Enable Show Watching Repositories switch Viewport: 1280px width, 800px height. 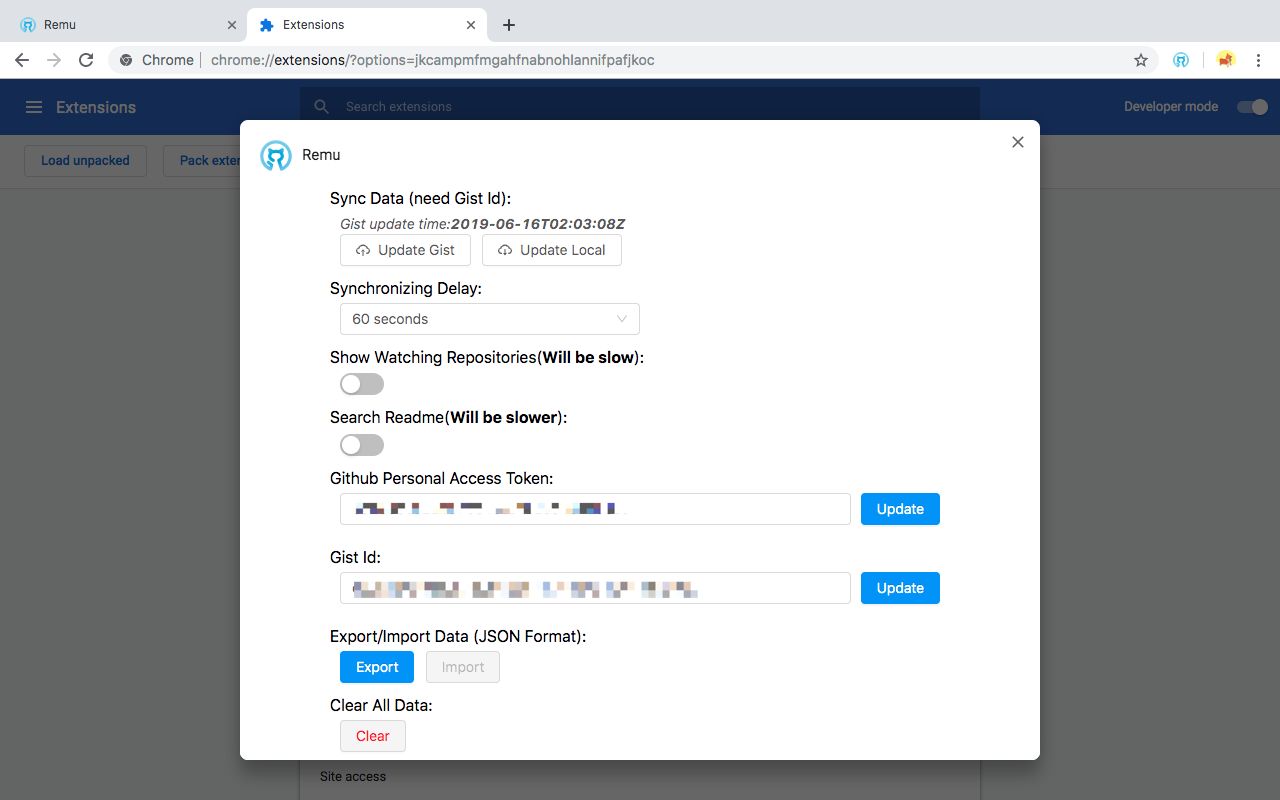coord(362,384)
